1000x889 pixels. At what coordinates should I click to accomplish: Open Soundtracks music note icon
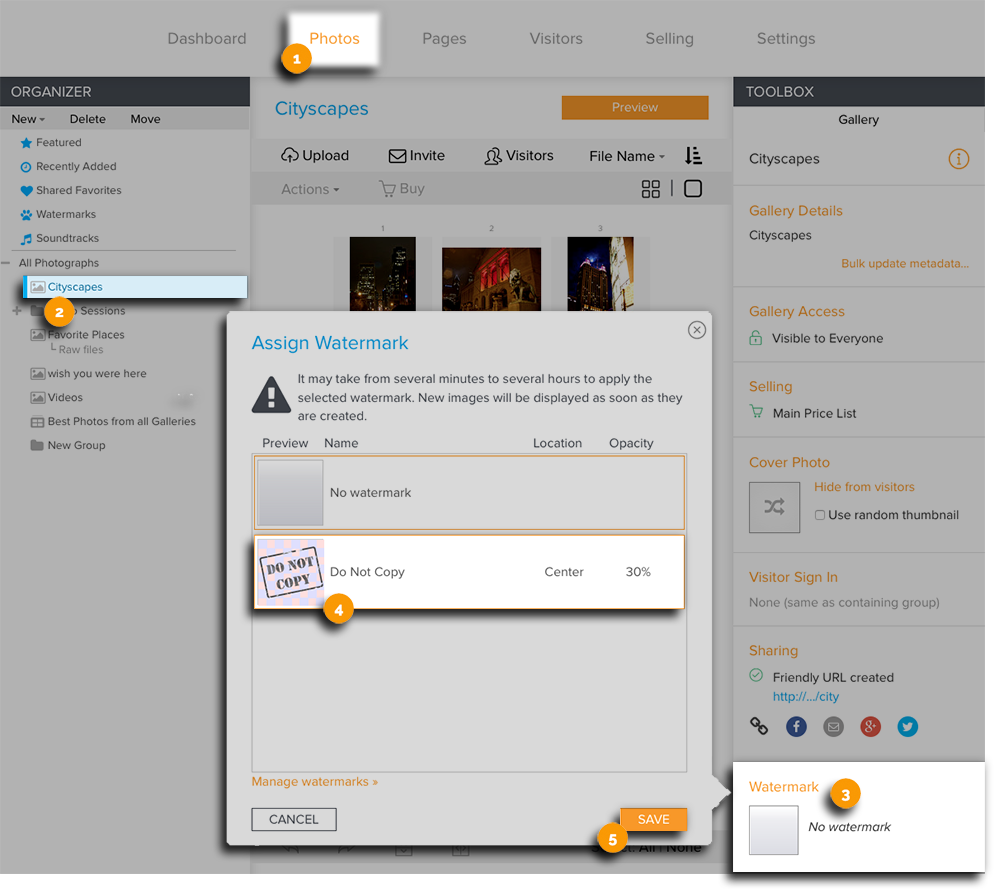[26, 239]
